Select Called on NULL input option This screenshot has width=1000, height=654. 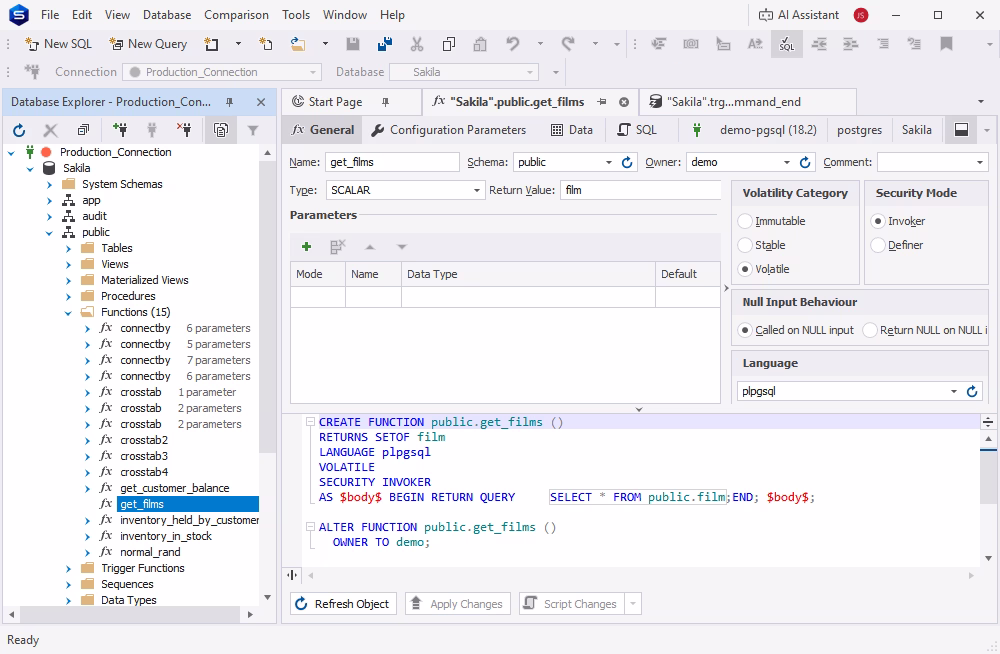(795, 330)
